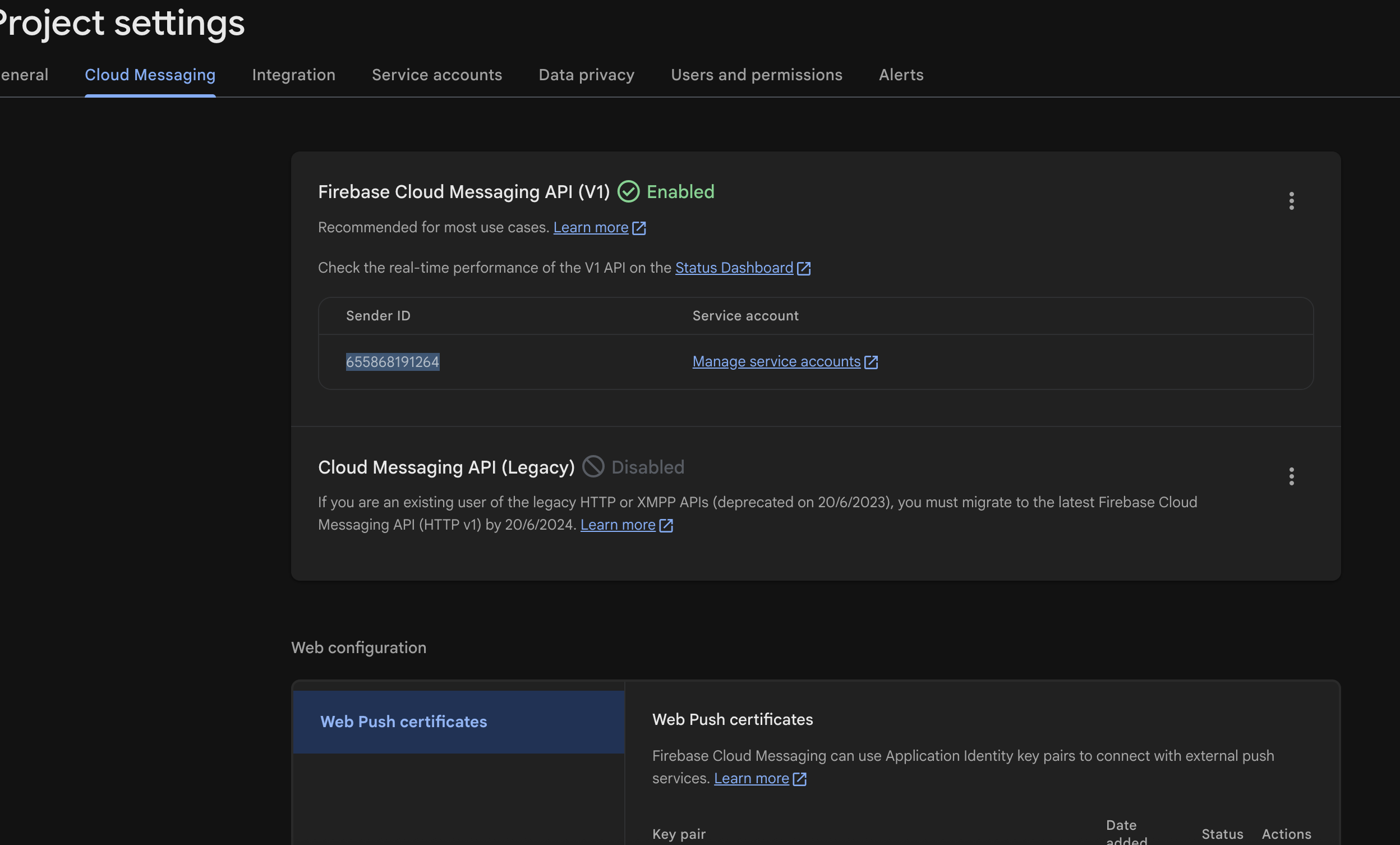Image resolution: width=1400 pixels, height=845 pixels.
Task: Open three-dot menu for Cloud Messaging API (Legacy)
Action: click(1291, 476)
